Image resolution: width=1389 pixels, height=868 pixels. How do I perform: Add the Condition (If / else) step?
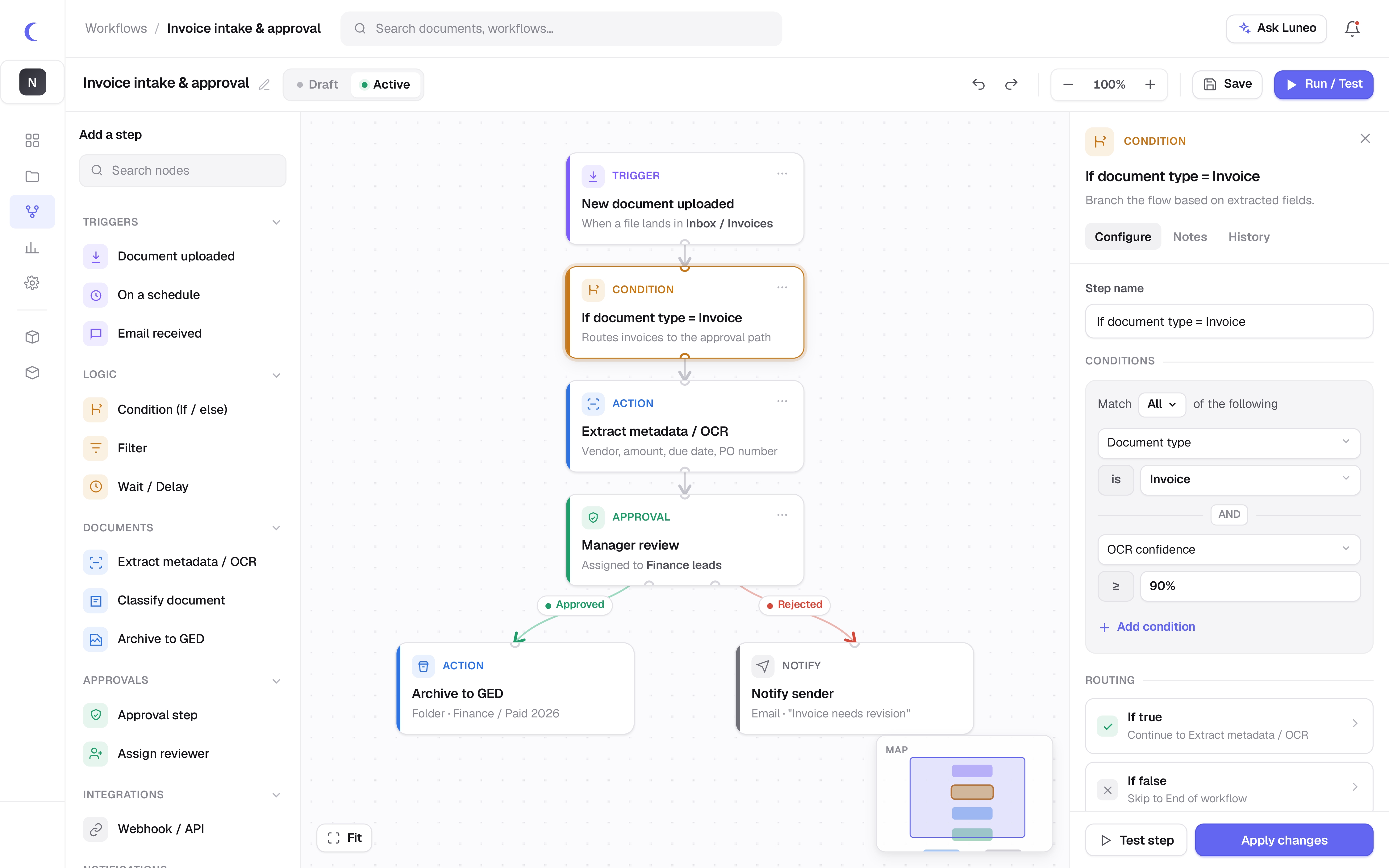click(x=183, y=409)
